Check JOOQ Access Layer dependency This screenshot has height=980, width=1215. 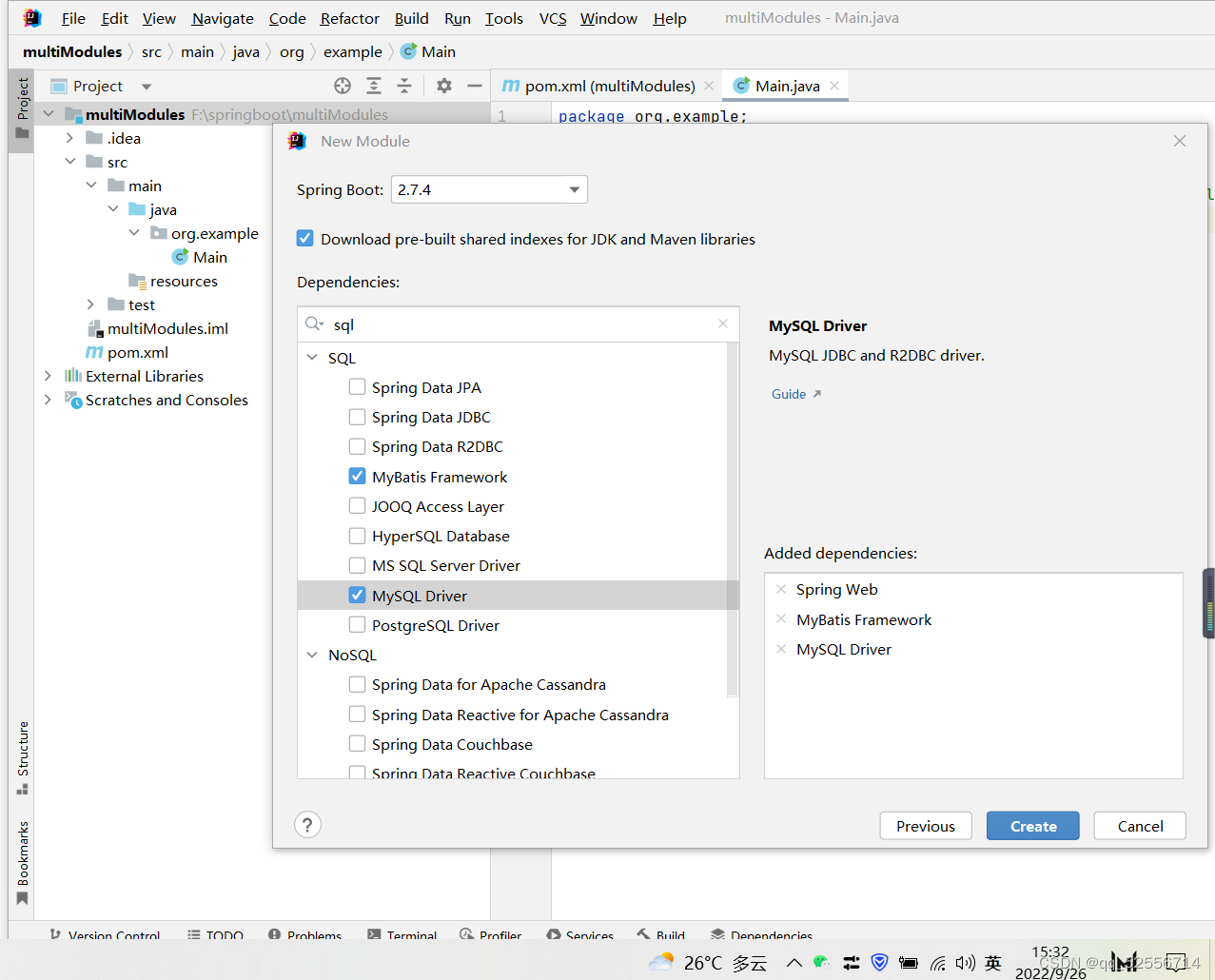tap(357, 506)
